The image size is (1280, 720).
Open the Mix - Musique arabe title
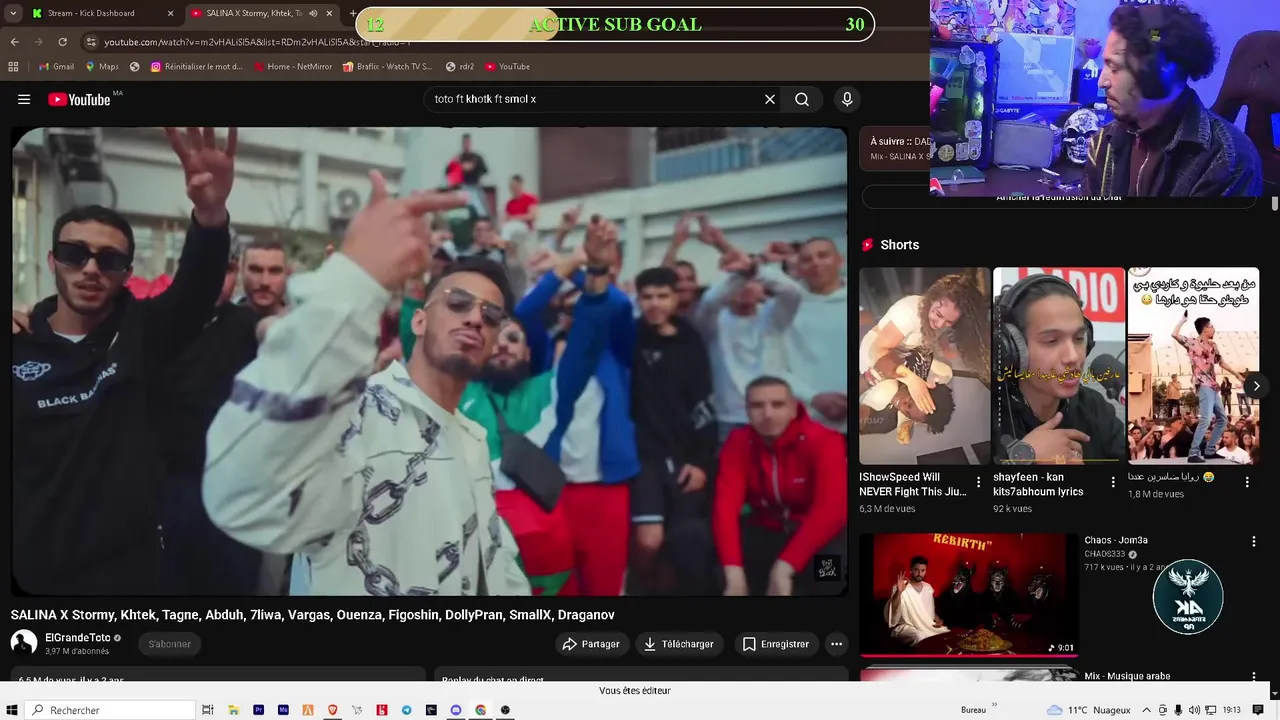(x=1127, y=676)
